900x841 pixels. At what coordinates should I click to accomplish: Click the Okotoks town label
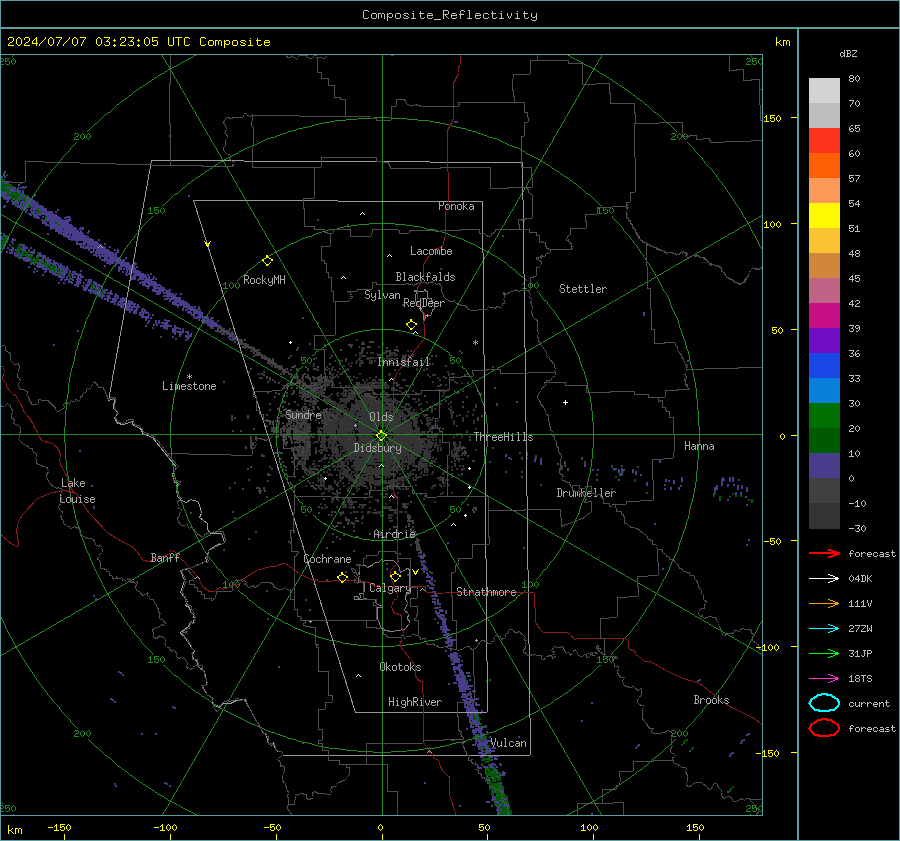(x=400, y=667)
